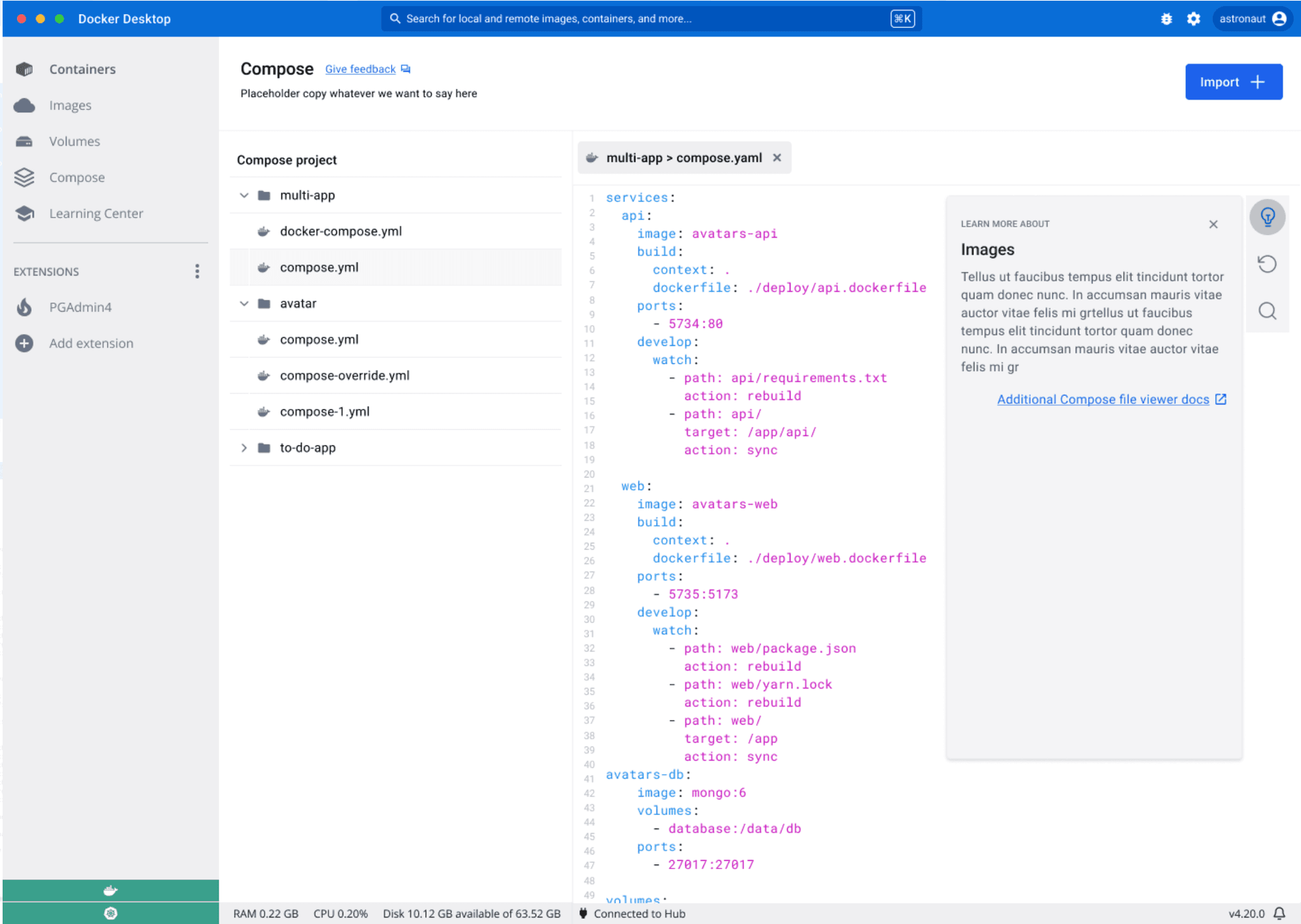
Task: Click the Give feedback link
Action: pyautogui.click(x=360, y=69)
